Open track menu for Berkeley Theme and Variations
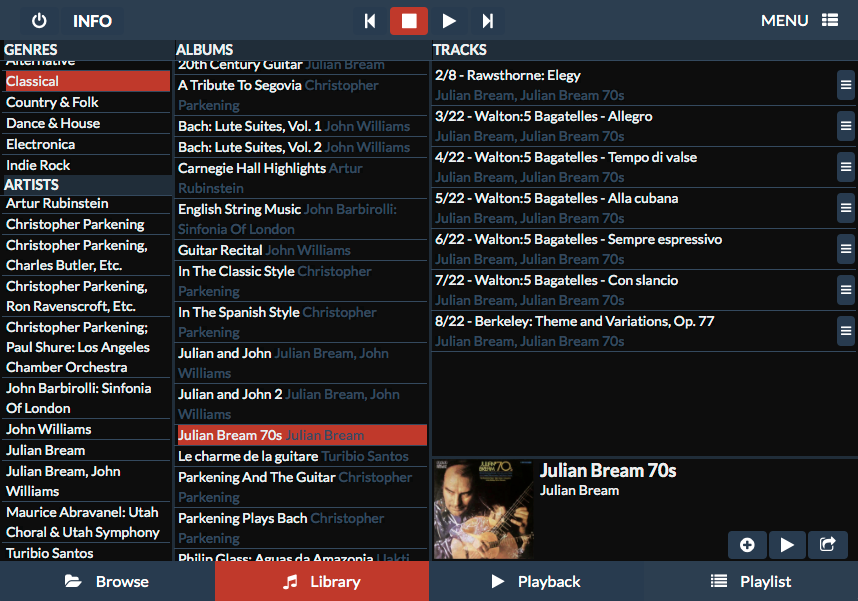 (845, 331)
